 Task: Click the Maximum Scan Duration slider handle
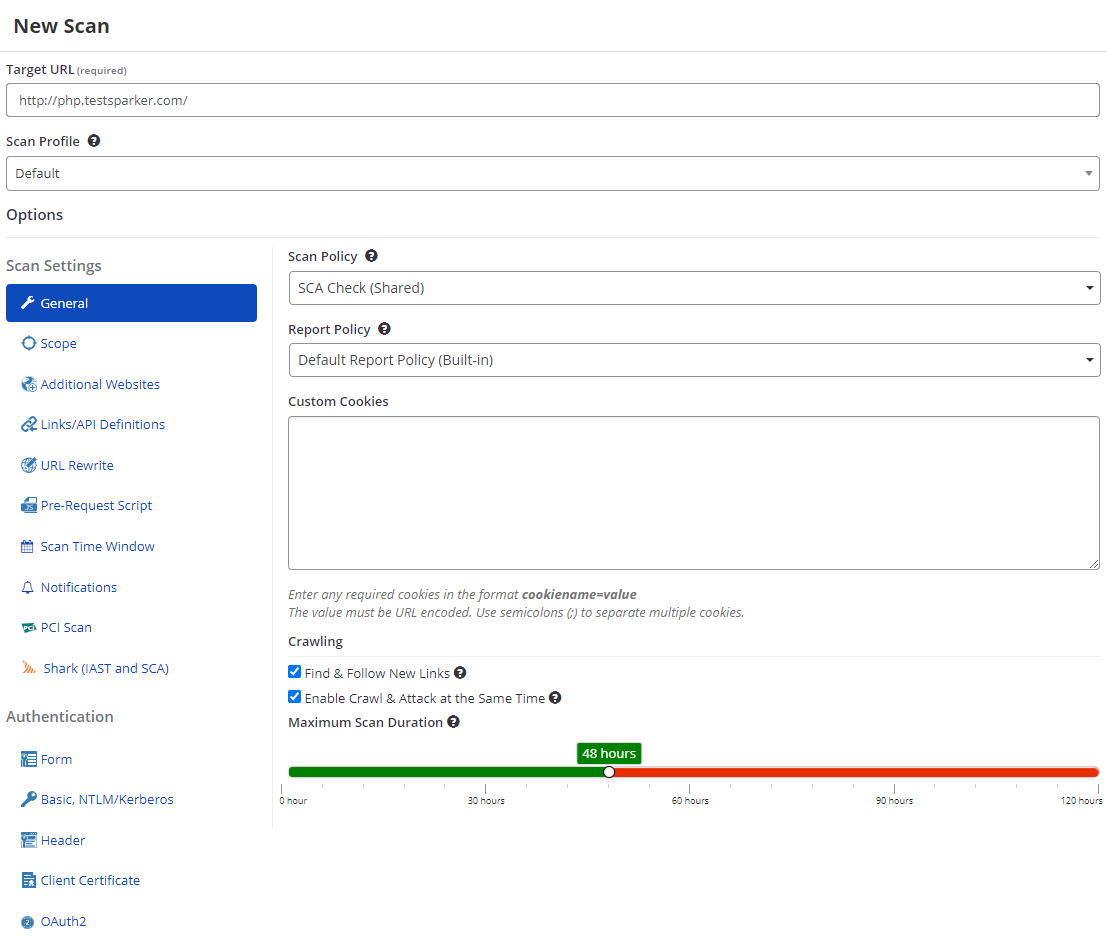pyautogui.click(x=609, y=771)
